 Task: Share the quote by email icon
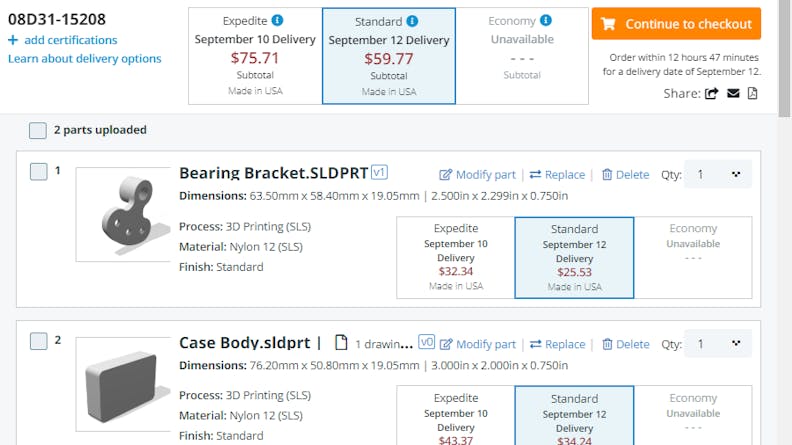(733, 94)
